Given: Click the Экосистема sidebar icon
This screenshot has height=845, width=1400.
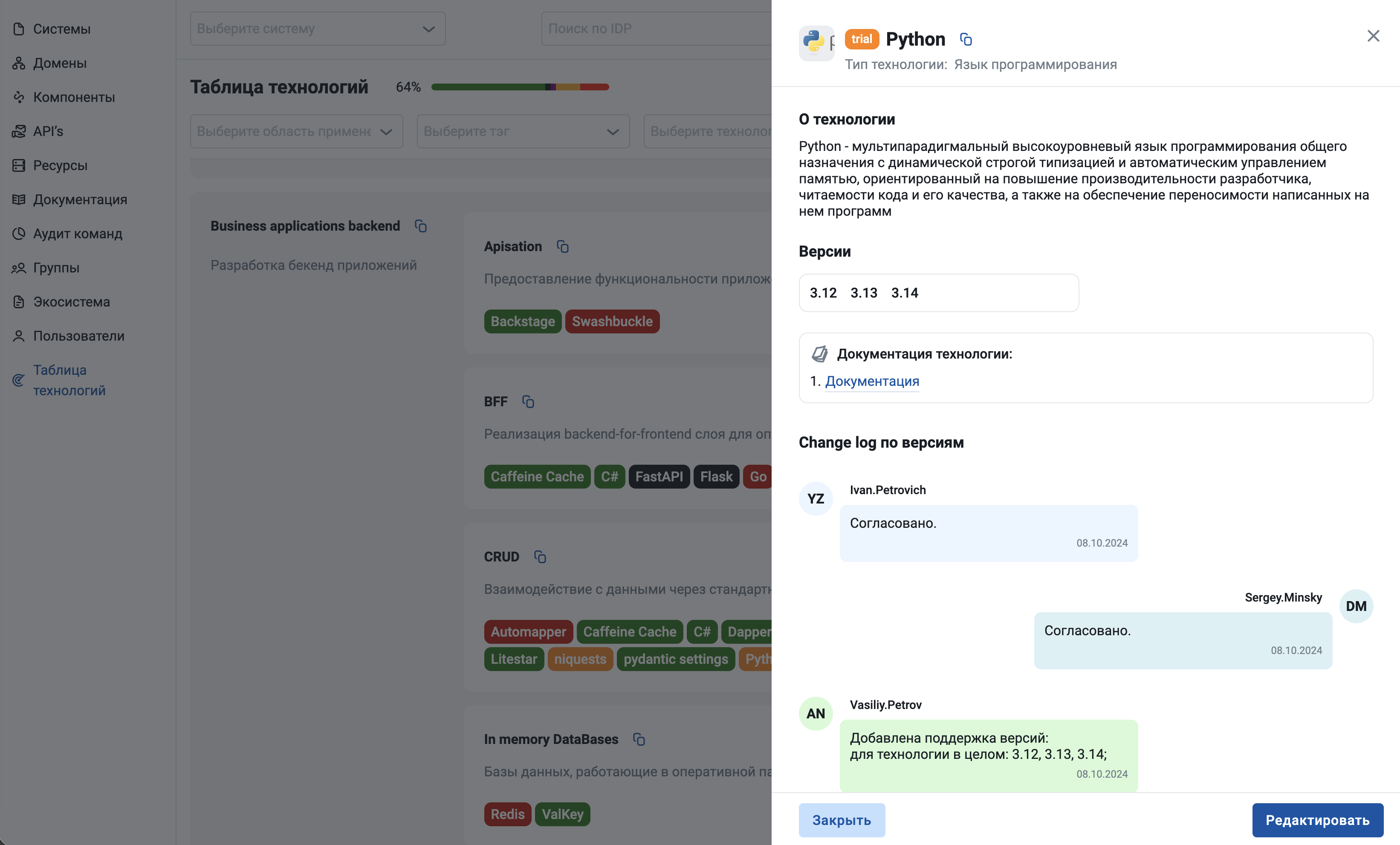Looking at the screenshot, I should coord(18,302).
